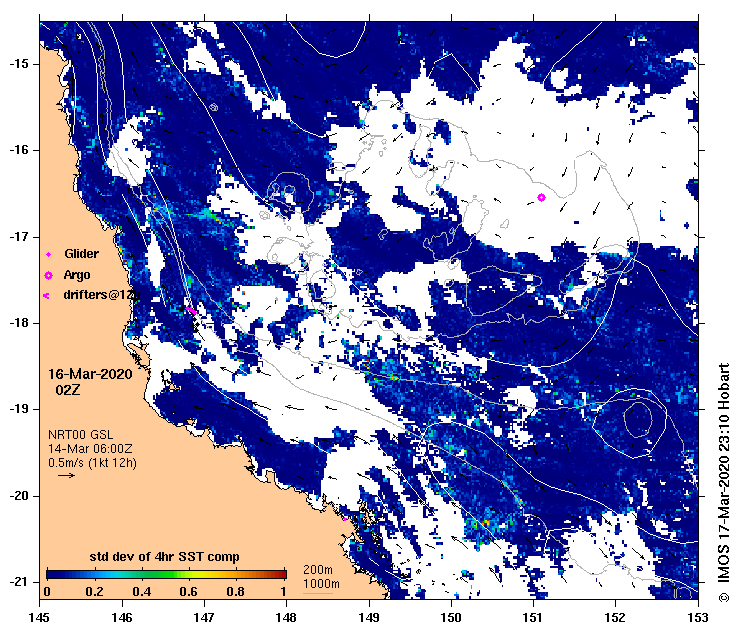Click the '151' longitude axis label
The width and height of the screenshot is (741, 634).
[533, 618]
